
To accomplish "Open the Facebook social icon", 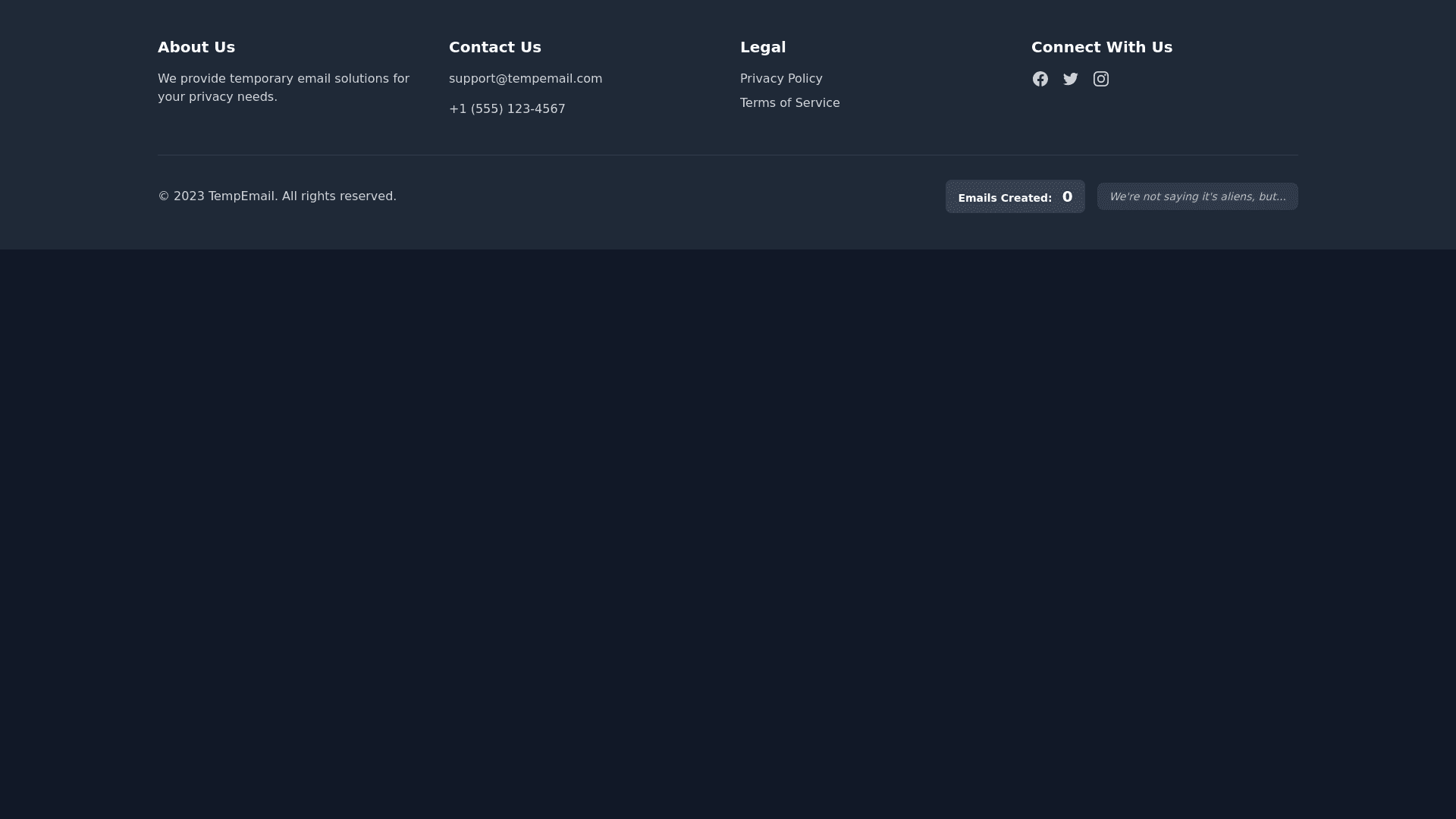I will (1040, 79).
